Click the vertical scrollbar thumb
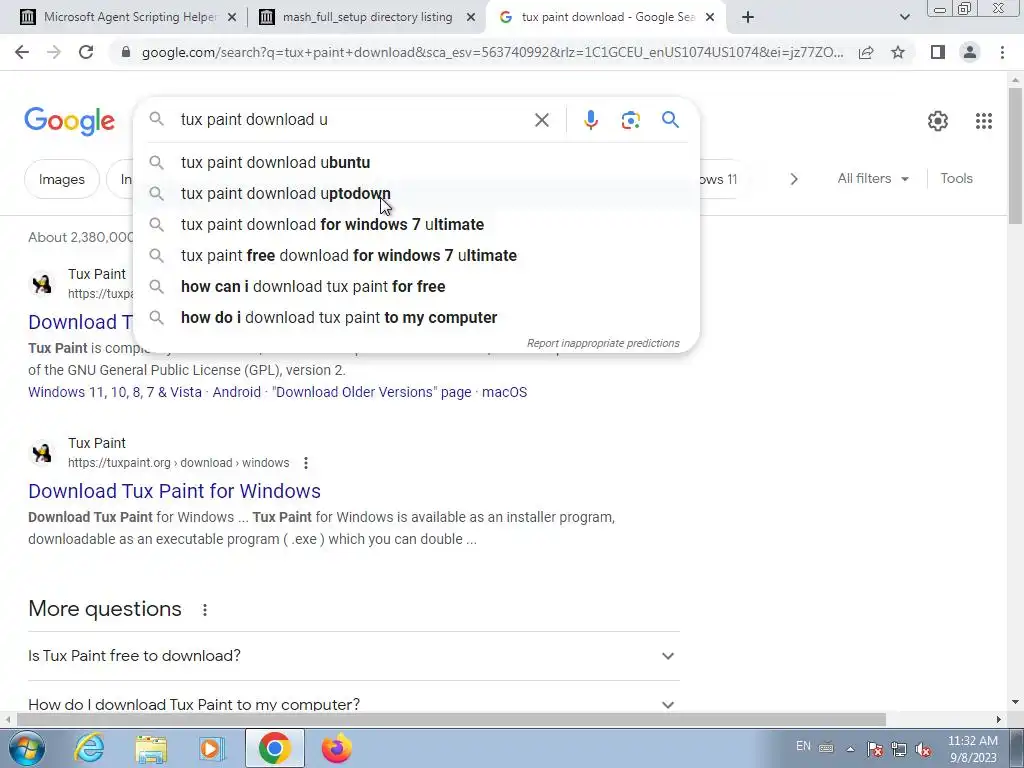This screenshot has width=1024, height=768. 1015,155
